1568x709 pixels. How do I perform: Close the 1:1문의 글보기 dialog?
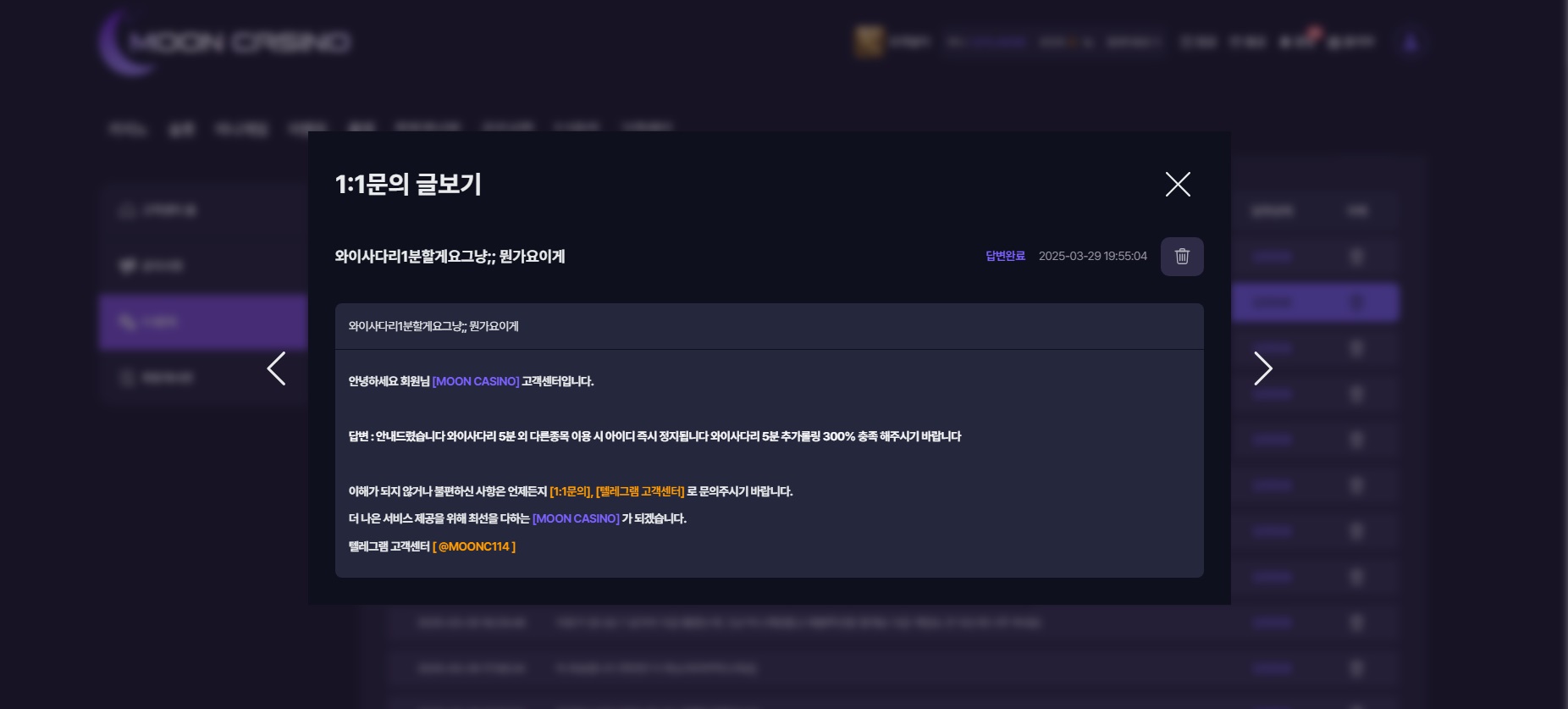(1178, 185)
